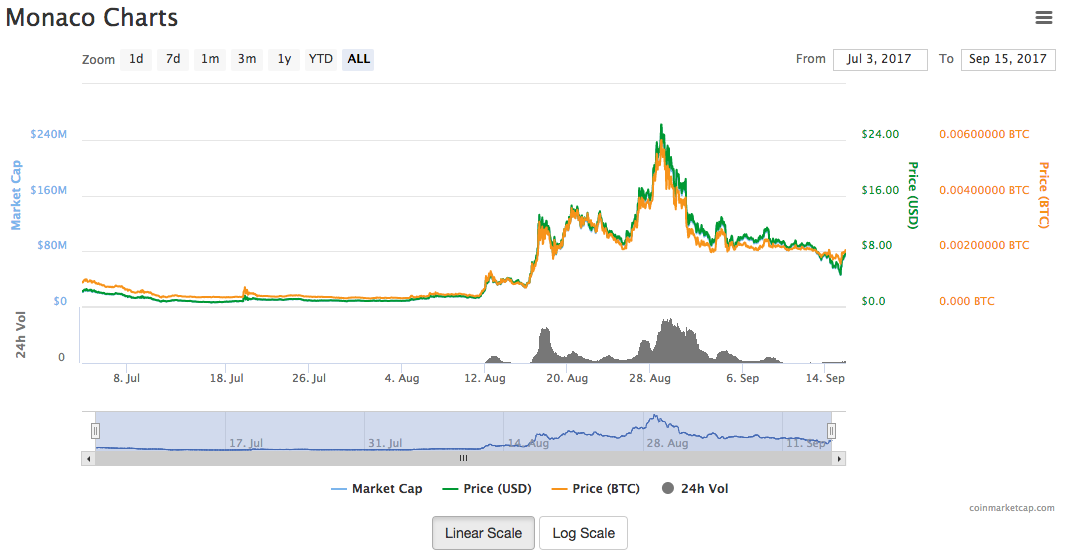Image resolution: width=1088 pixels, height=560 pixels.
Task: Toggle 24h Vol series in legend
Action: click(695, 489)
